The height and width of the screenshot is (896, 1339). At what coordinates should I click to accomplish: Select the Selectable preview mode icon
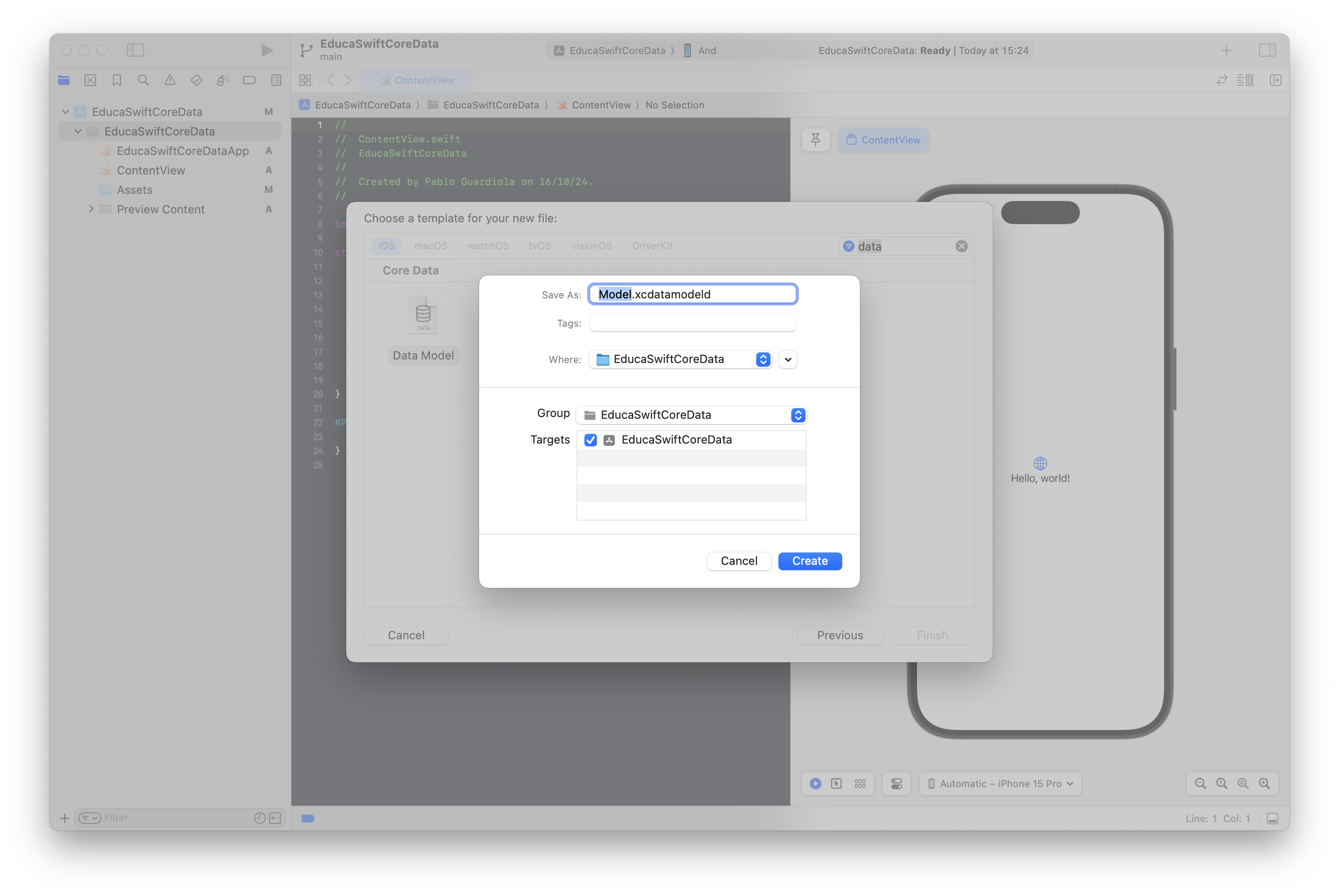point(837,784)
